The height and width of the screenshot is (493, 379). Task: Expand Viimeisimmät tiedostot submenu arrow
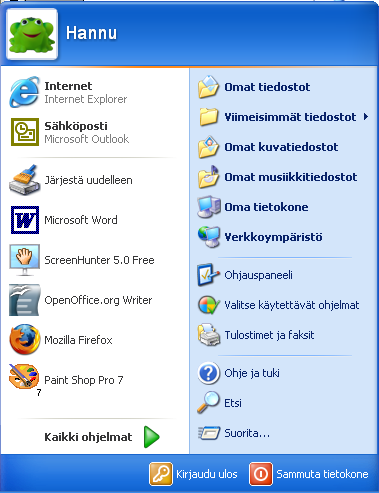point(366,117)
